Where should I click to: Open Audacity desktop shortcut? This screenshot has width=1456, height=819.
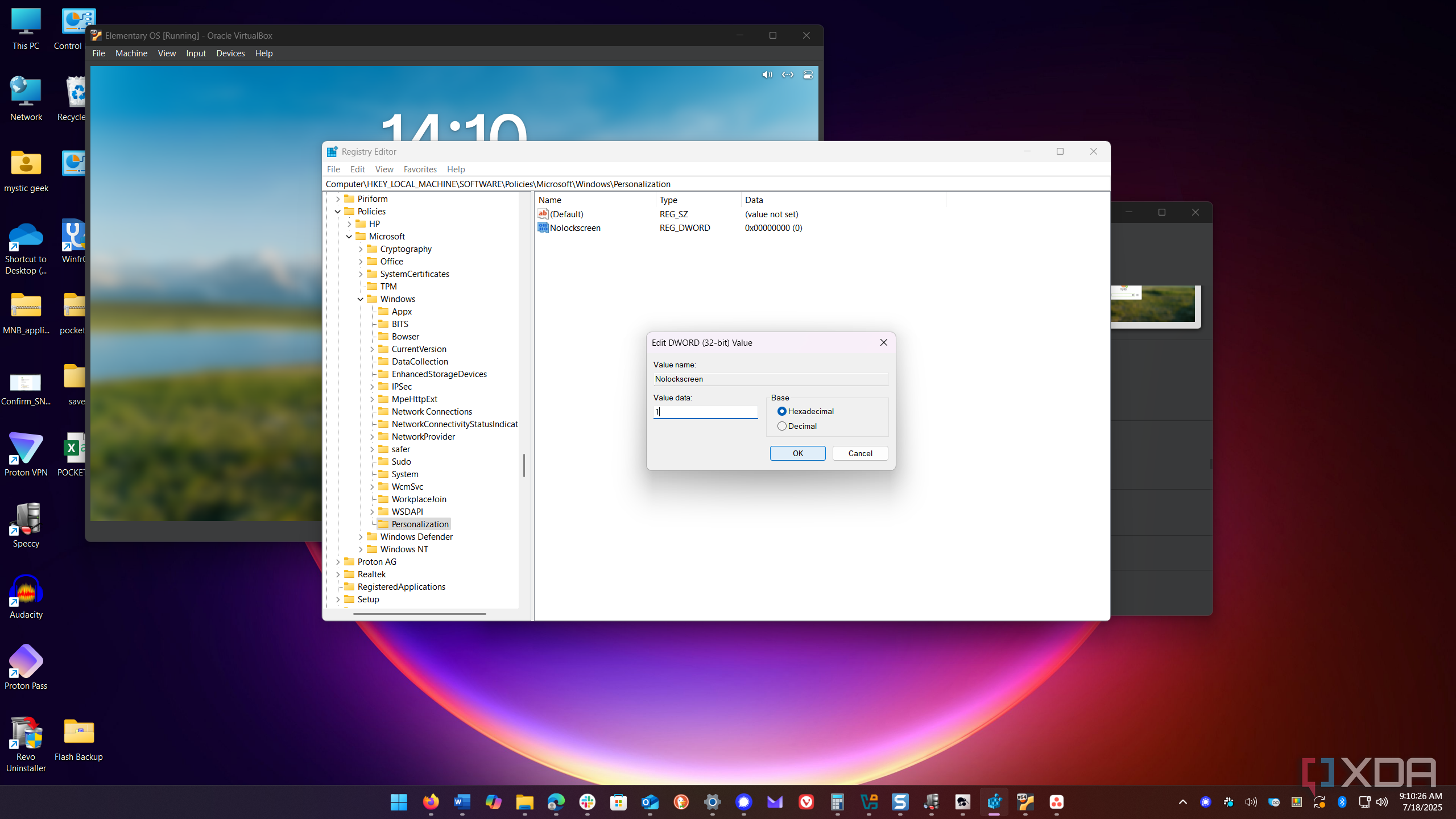[x=26, y=596]
